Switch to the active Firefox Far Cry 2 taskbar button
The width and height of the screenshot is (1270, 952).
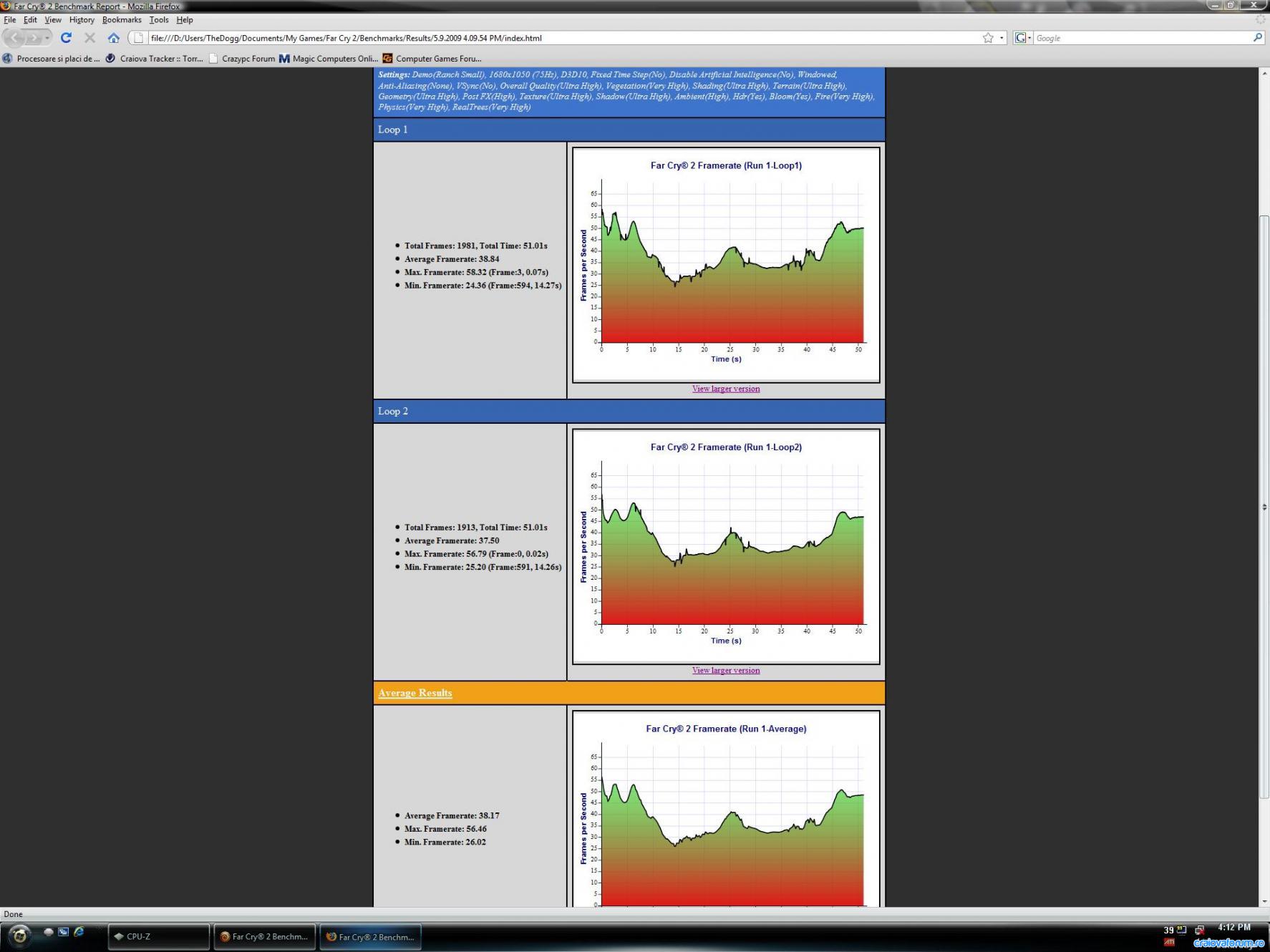click(371, 936)
